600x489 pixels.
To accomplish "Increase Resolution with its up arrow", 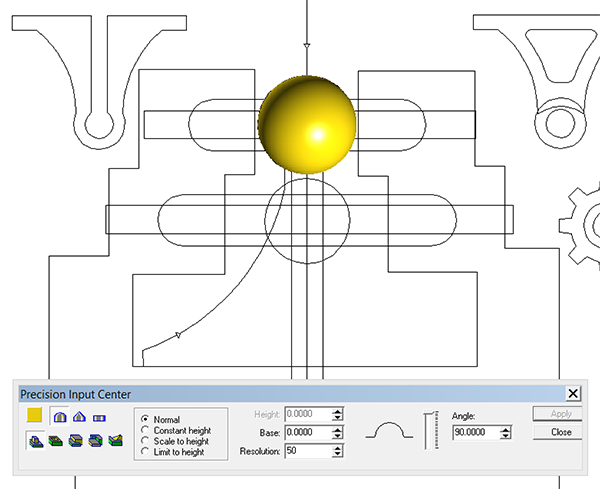I will tap(337, 448).
